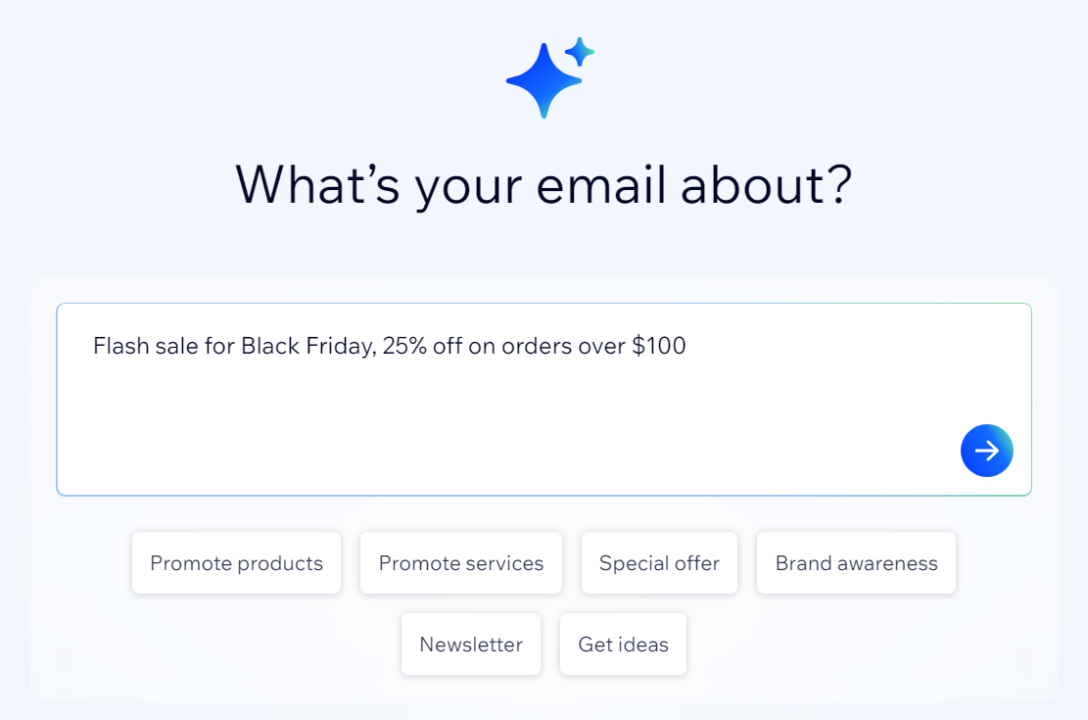Image resolution: width=1088 pixels, height=720 pixels.
Task: Pick the Special offer suggestion chip
Action: tap(659, 563)
